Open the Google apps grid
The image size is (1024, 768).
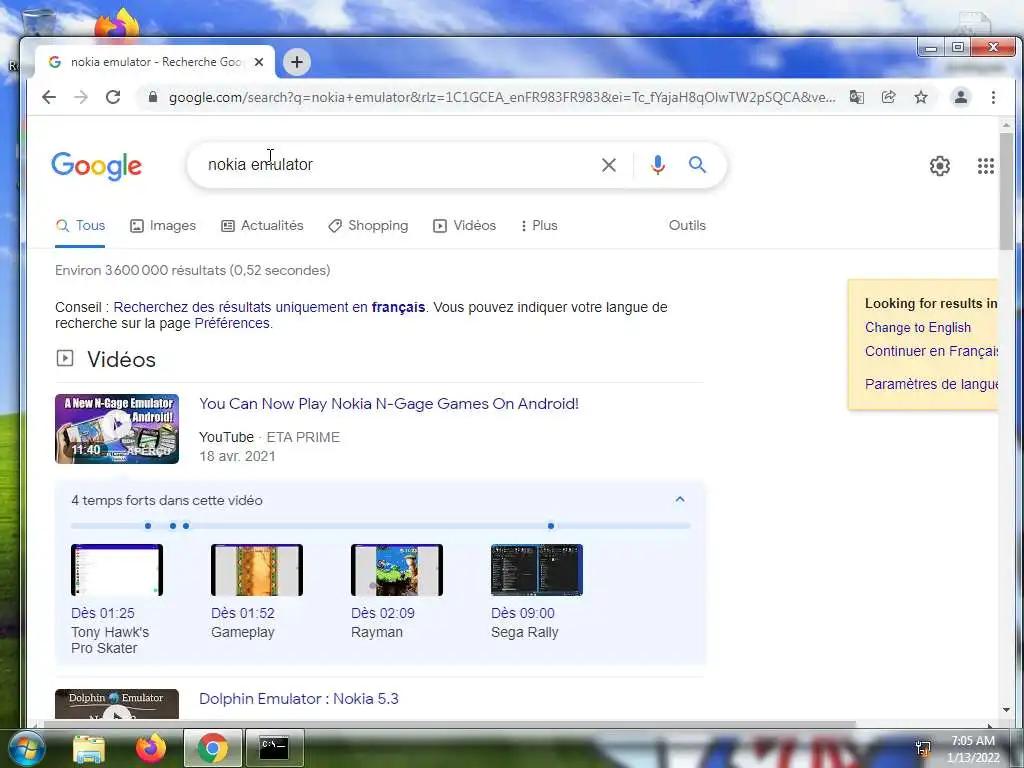(985, 166)
